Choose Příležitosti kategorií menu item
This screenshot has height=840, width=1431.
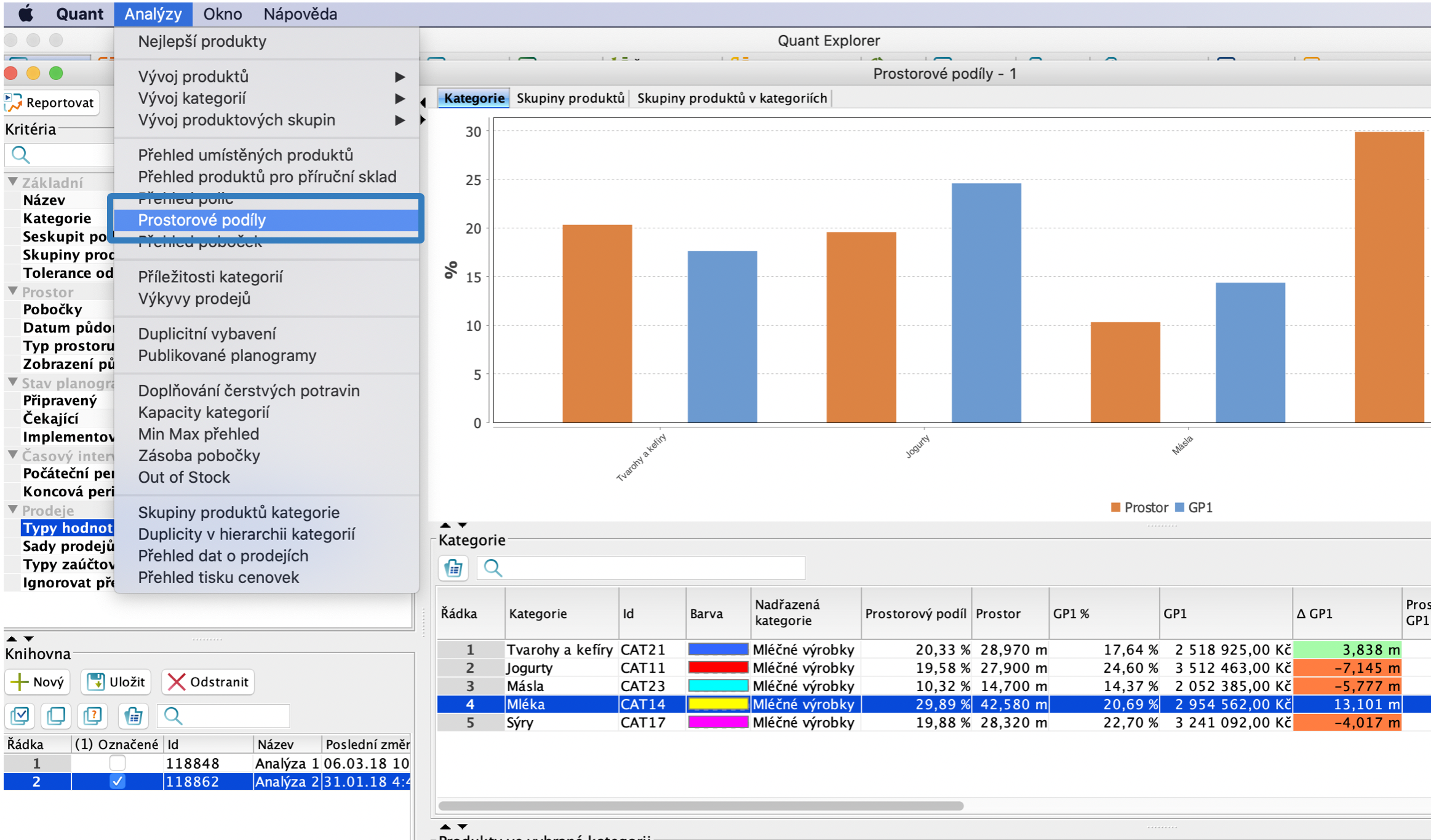(x=266, y=277)
